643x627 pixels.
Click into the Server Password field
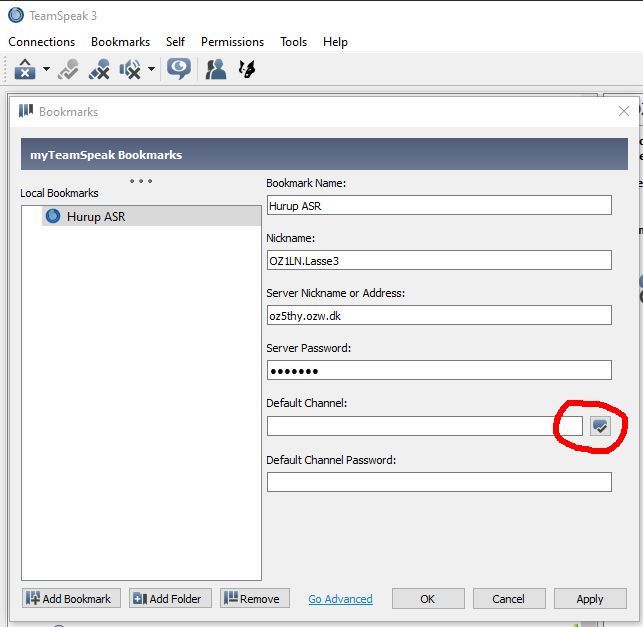pyautogui.click(x=439, y=370)
